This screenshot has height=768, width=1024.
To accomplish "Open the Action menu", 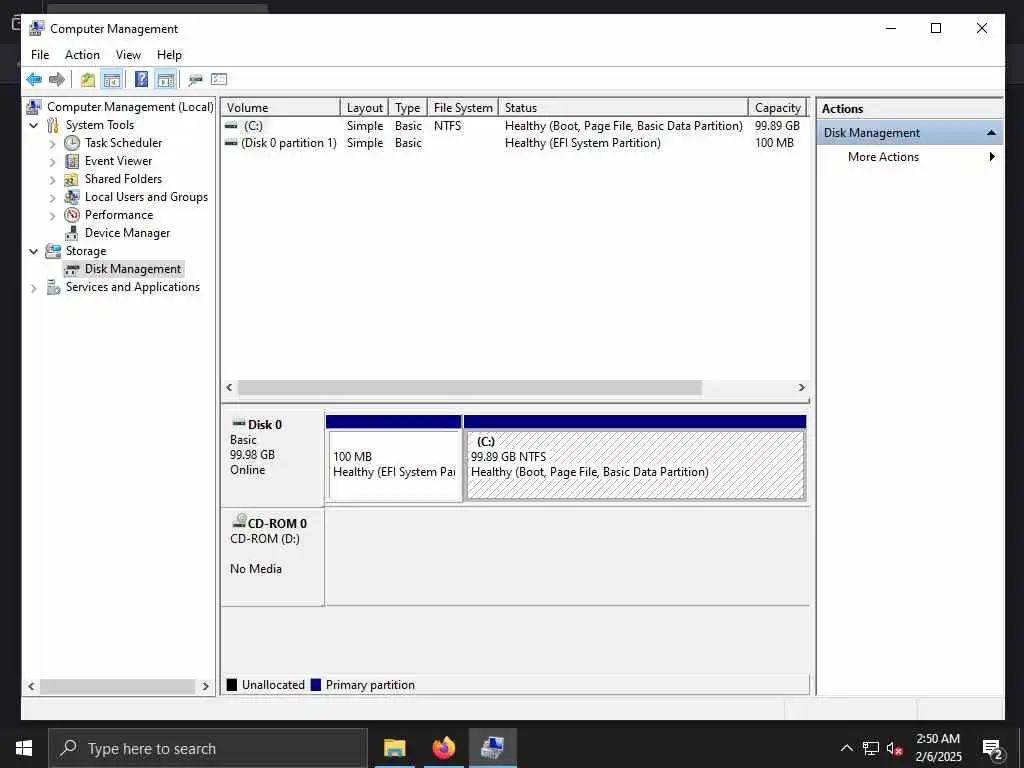I will click(82, 55).
